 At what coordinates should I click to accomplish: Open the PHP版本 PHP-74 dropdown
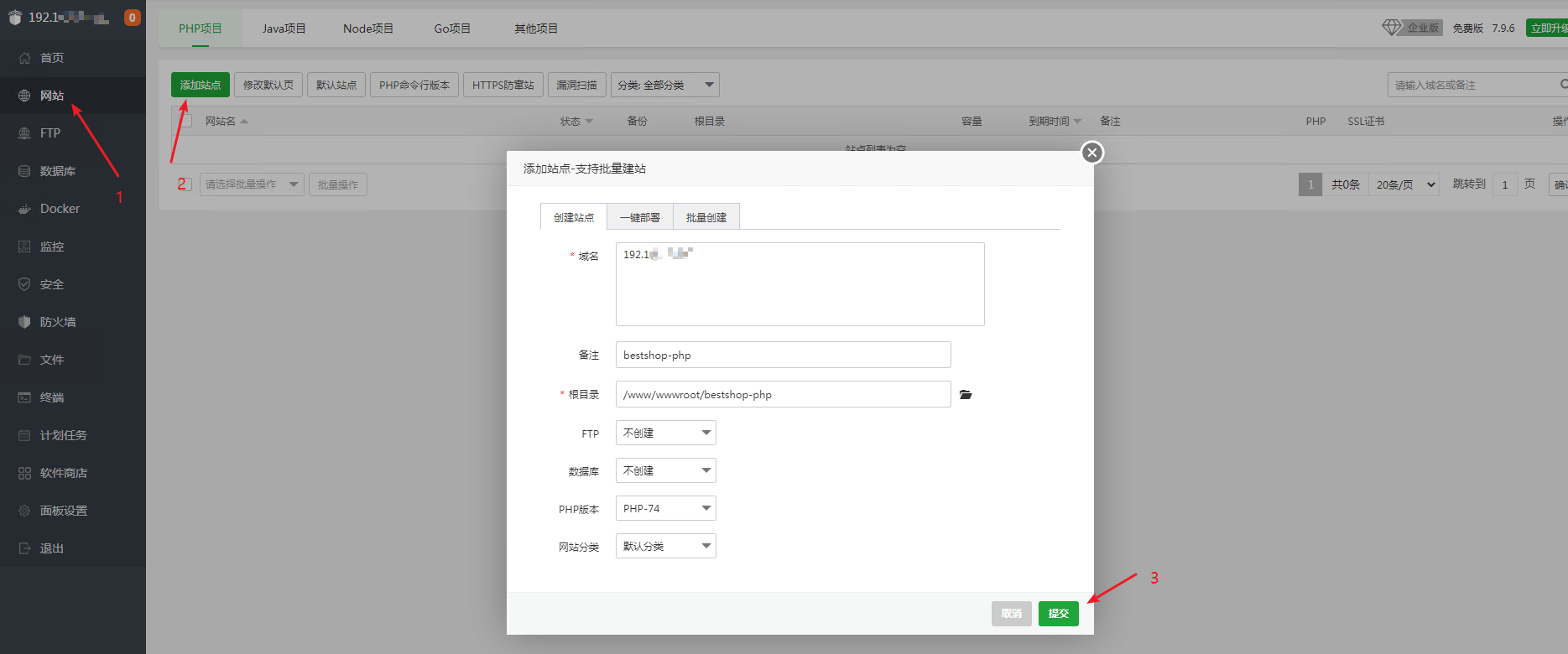coord(665,509)
